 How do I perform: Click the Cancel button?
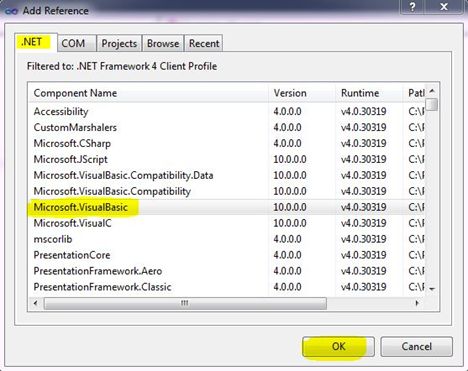click(x=416, y=346)
